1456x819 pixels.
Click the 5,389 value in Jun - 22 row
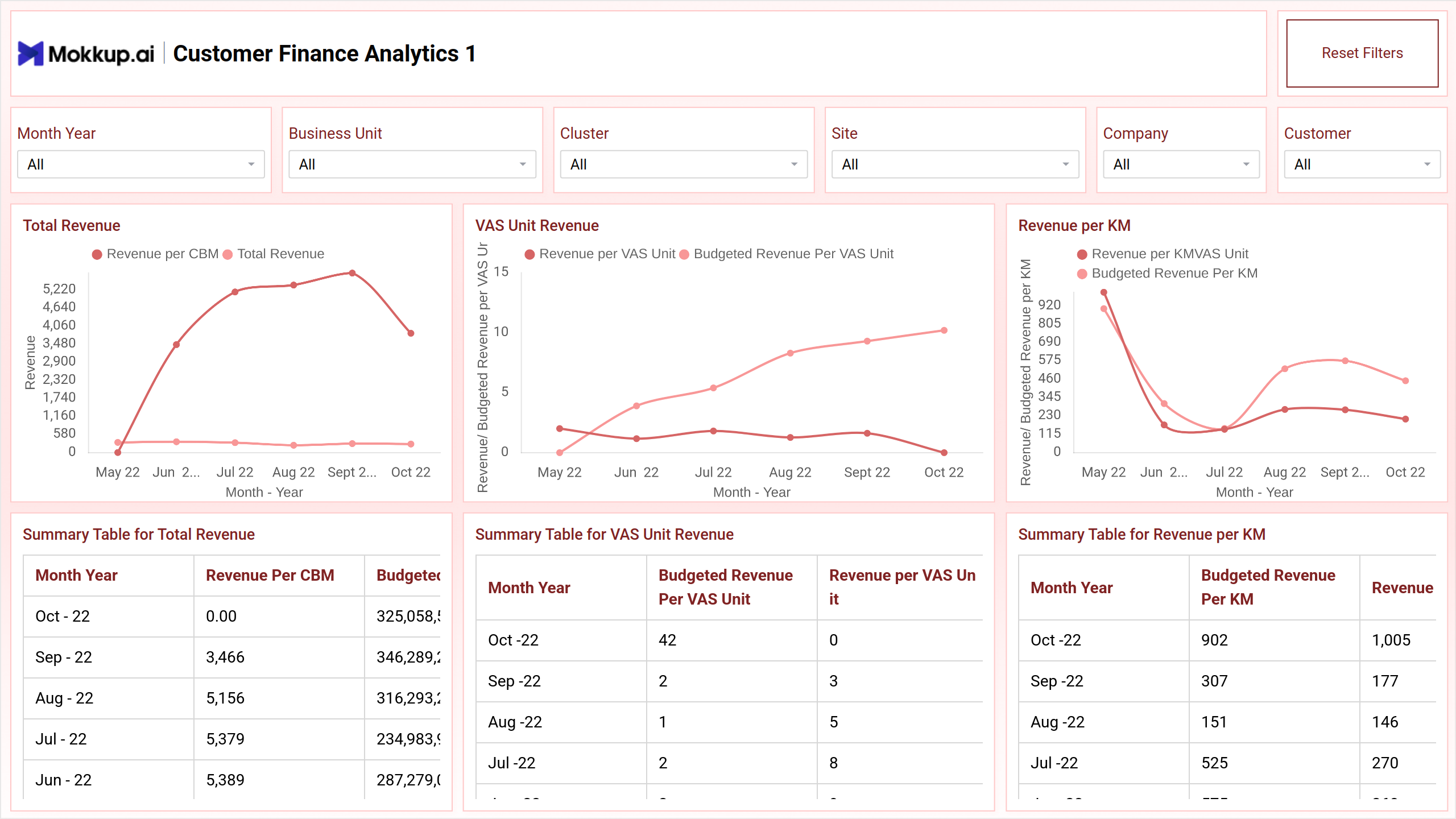225,780
